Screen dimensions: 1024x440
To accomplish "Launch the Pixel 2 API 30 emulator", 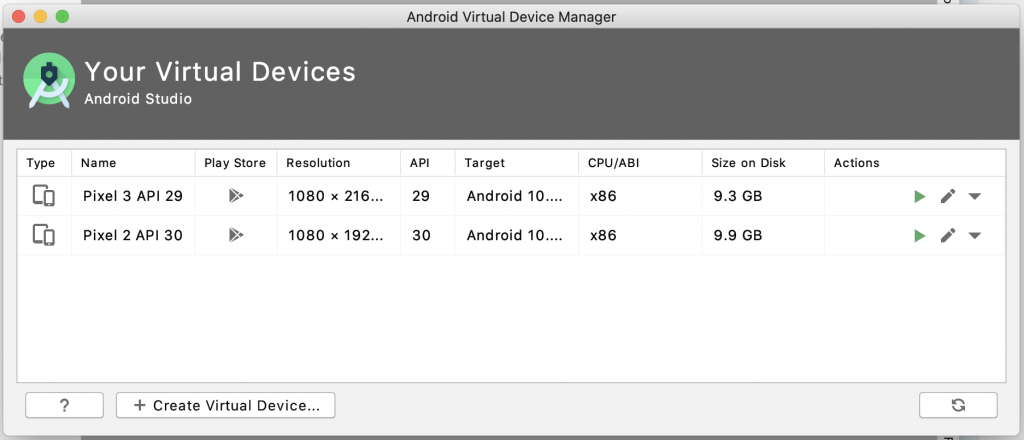I will [920, 236].
